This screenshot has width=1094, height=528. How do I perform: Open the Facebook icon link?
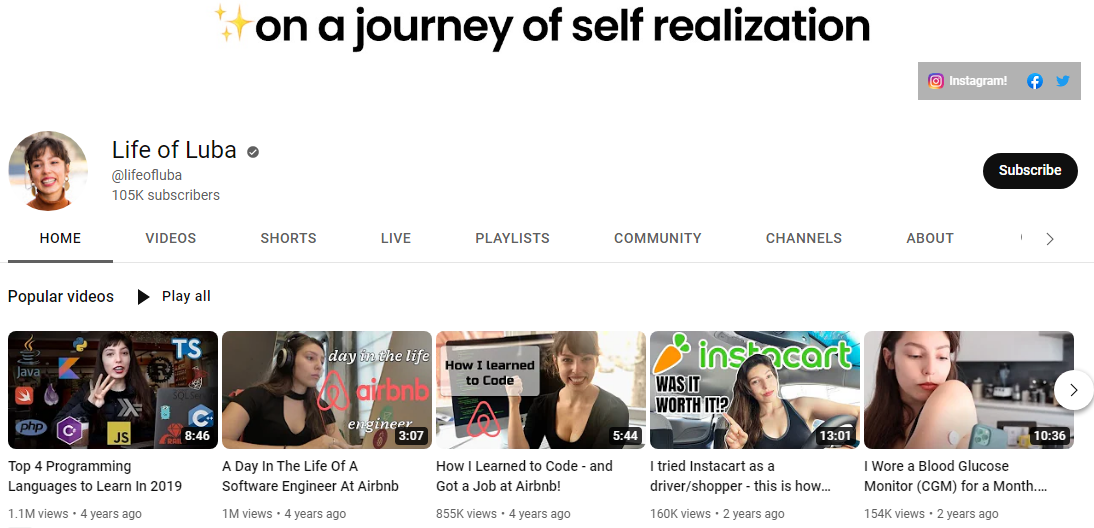(x=1035, y=81)
